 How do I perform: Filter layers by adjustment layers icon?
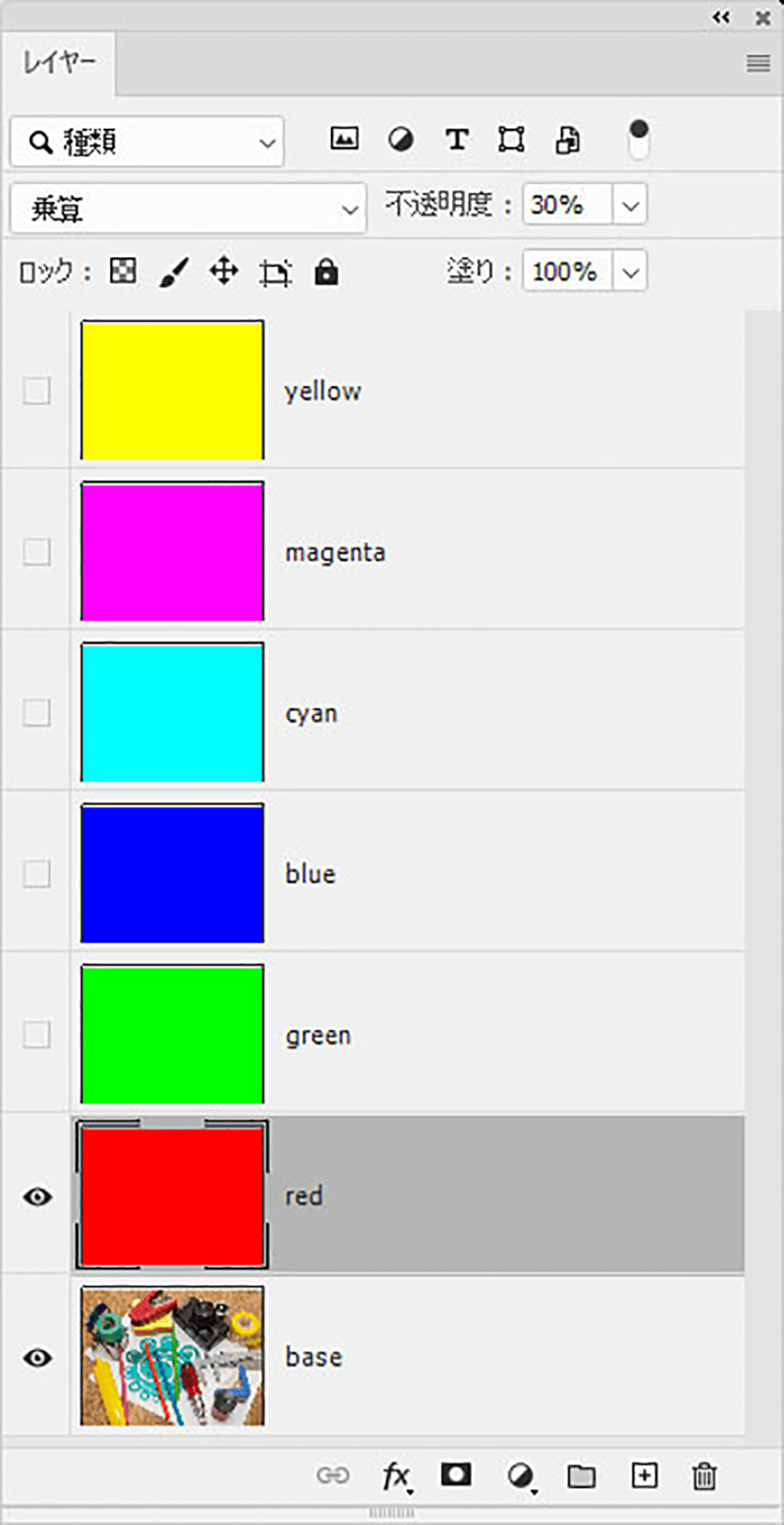[401, 139]
